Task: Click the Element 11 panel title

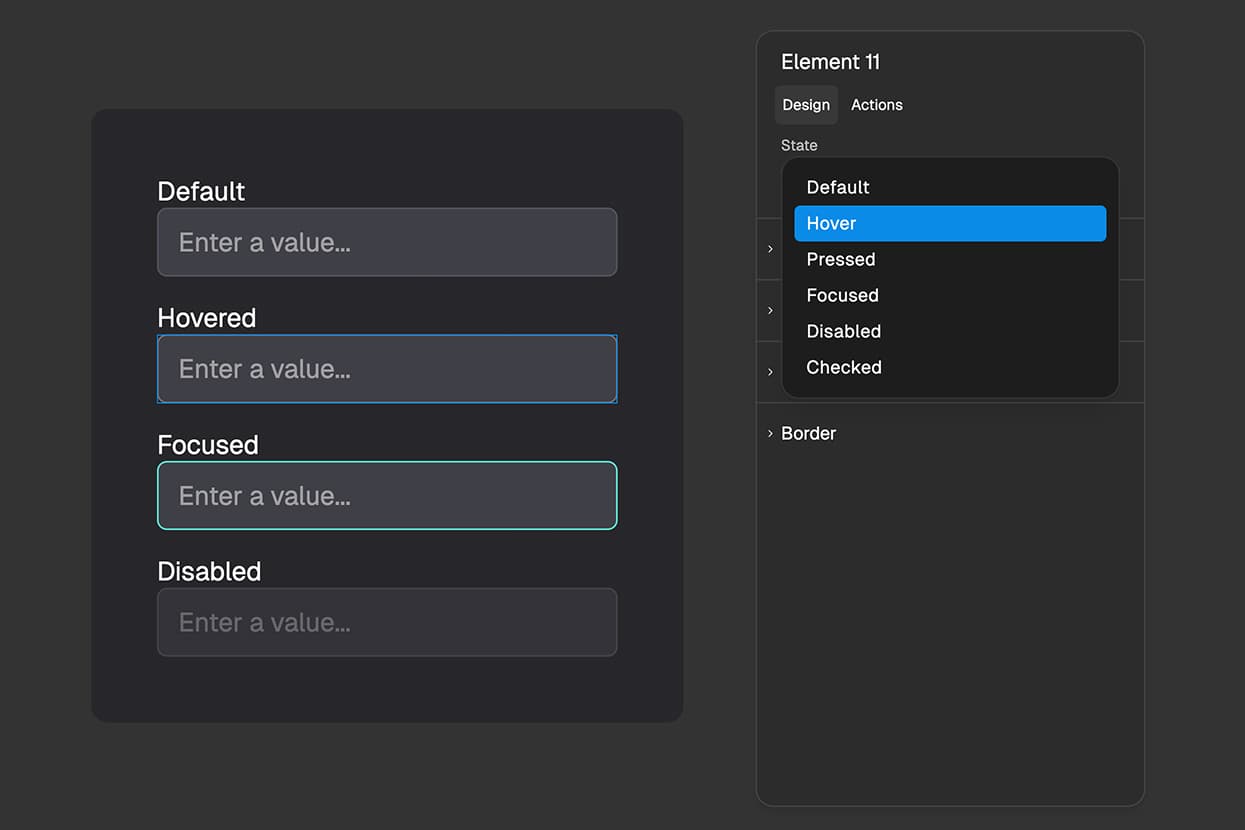Action: click(830, 61)
